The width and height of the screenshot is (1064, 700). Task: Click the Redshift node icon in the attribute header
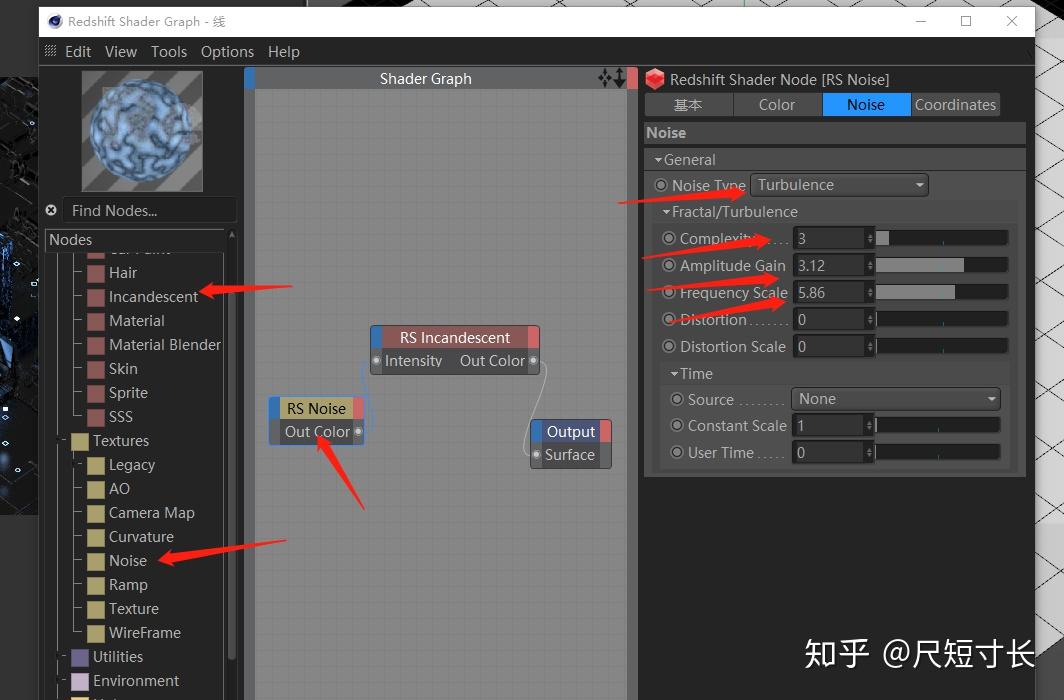pos(655,79)
